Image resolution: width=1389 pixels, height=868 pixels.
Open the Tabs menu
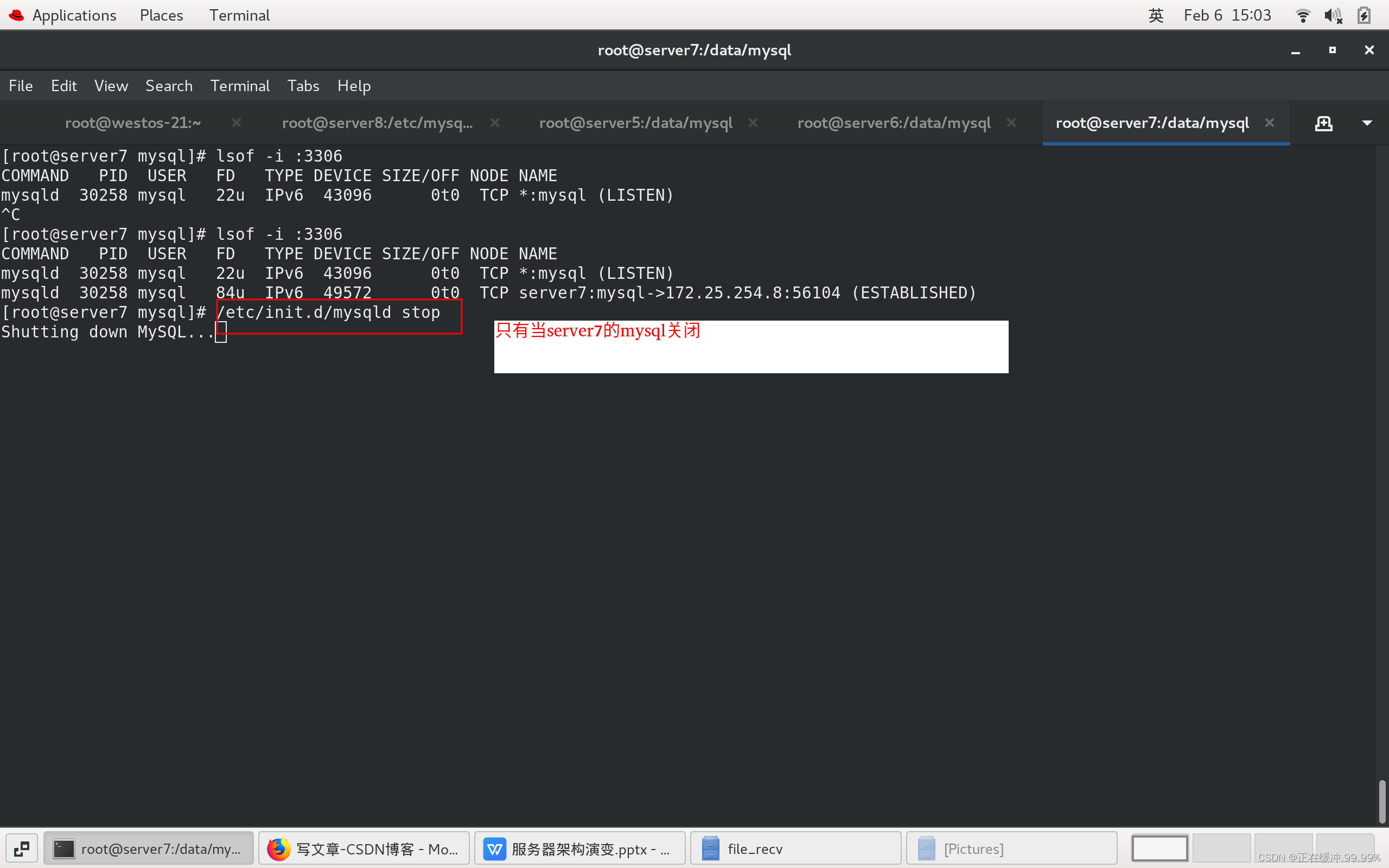coord(303,86)
